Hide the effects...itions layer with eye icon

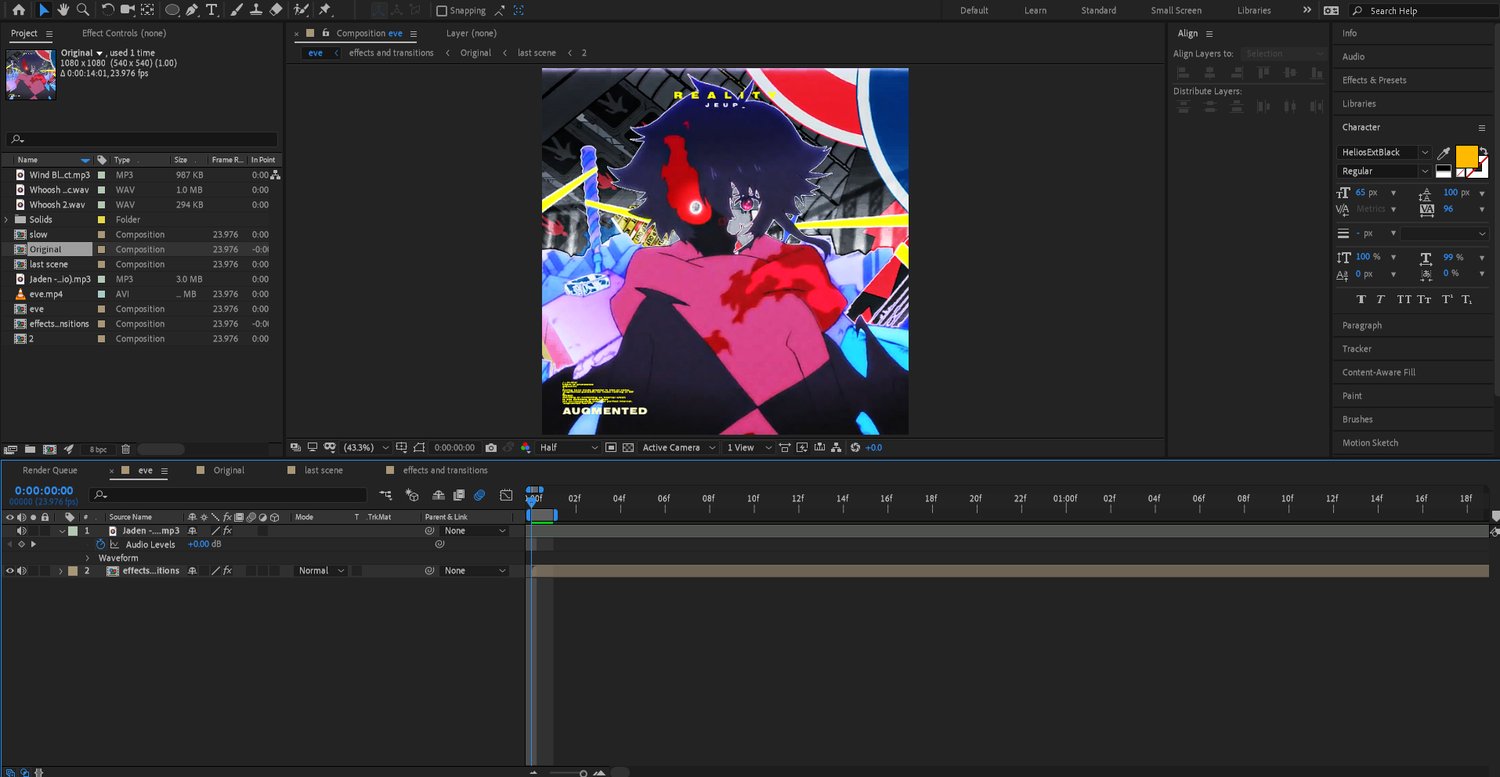click(x=10, y=571)
